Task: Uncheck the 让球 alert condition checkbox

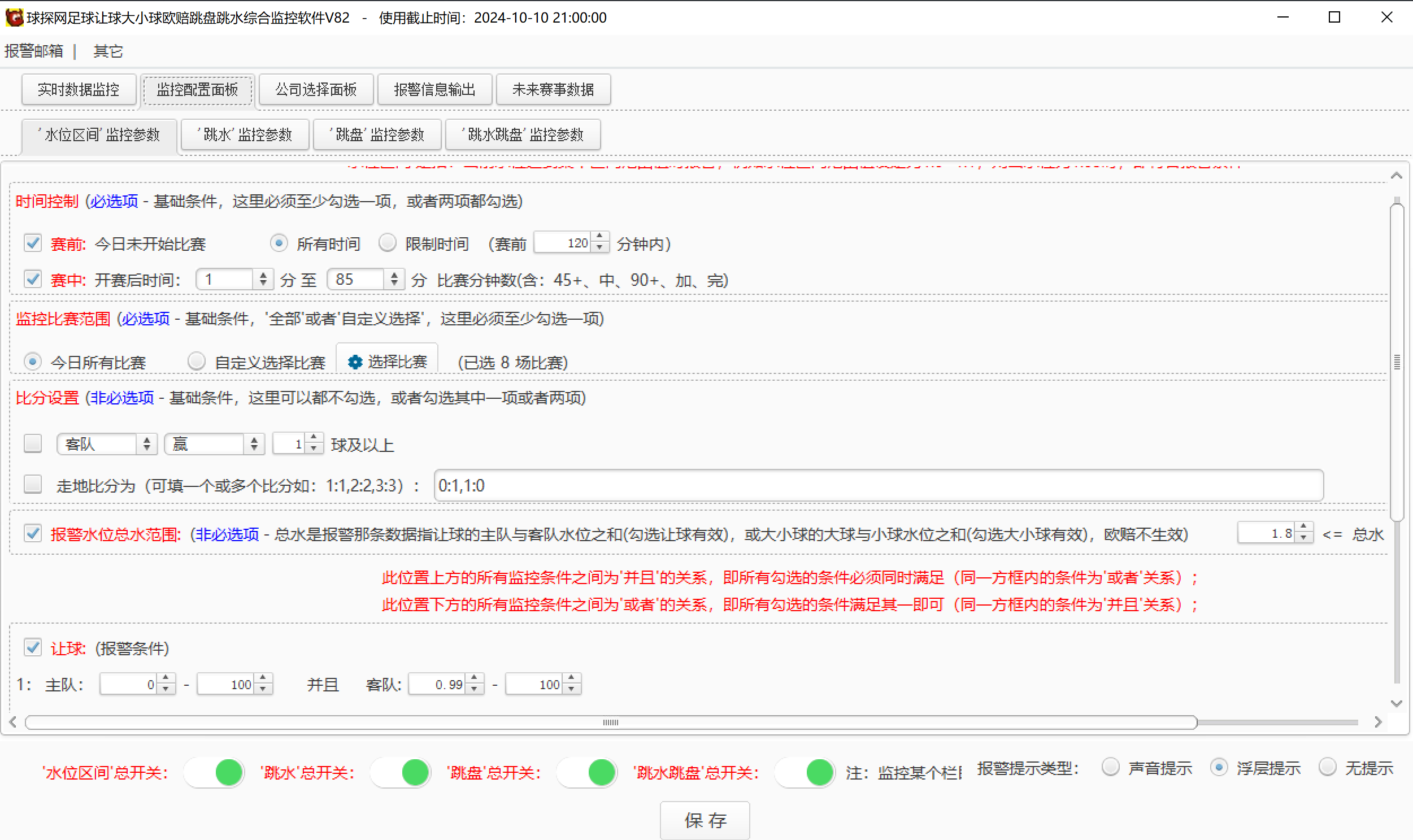Action: 32,647
